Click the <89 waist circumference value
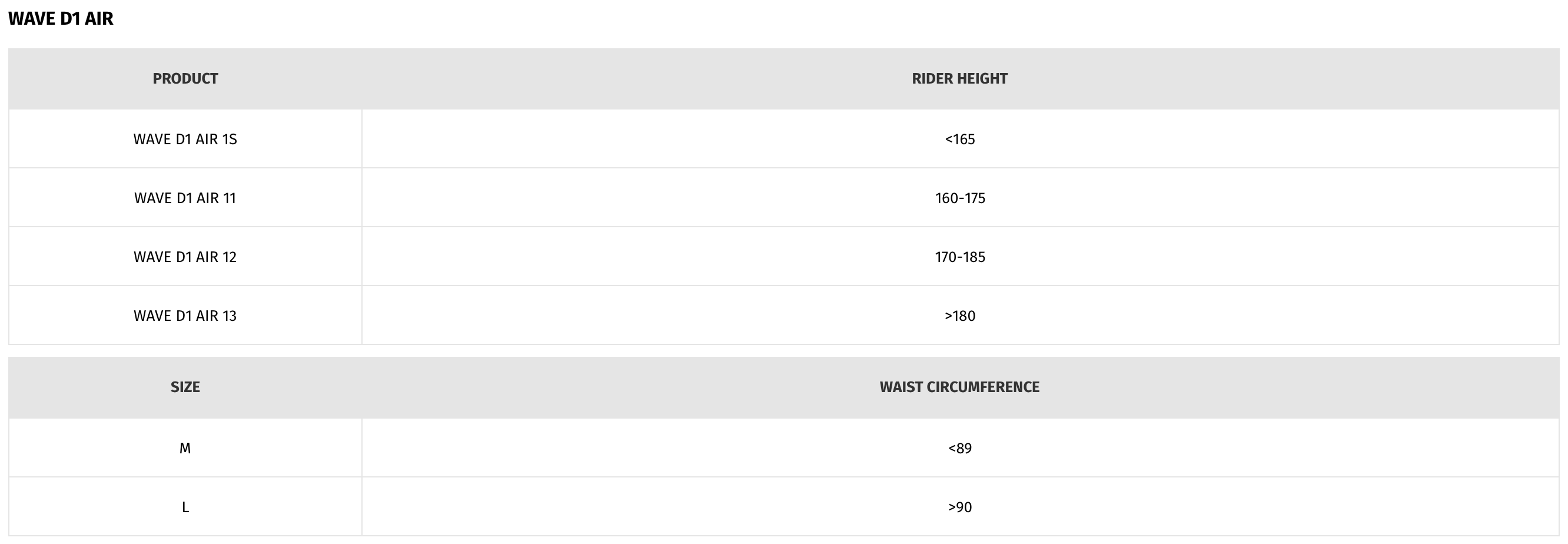The image size is (1568, 544). tap(960, 449)
